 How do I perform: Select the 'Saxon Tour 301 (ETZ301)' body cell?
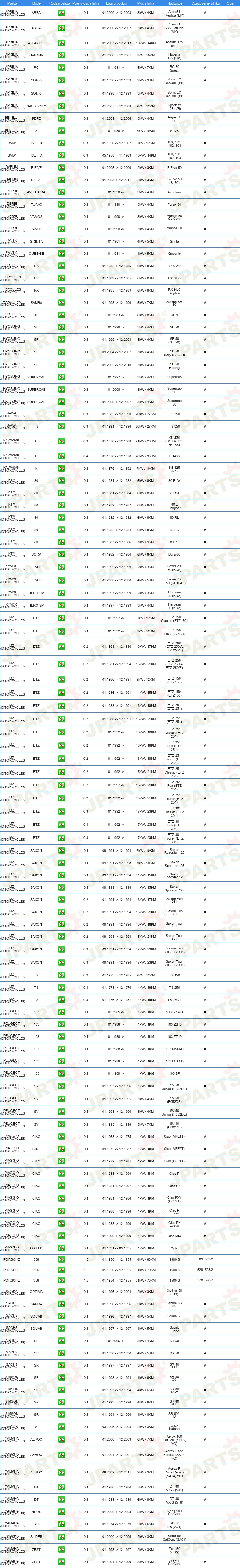(x=174, y=962)
